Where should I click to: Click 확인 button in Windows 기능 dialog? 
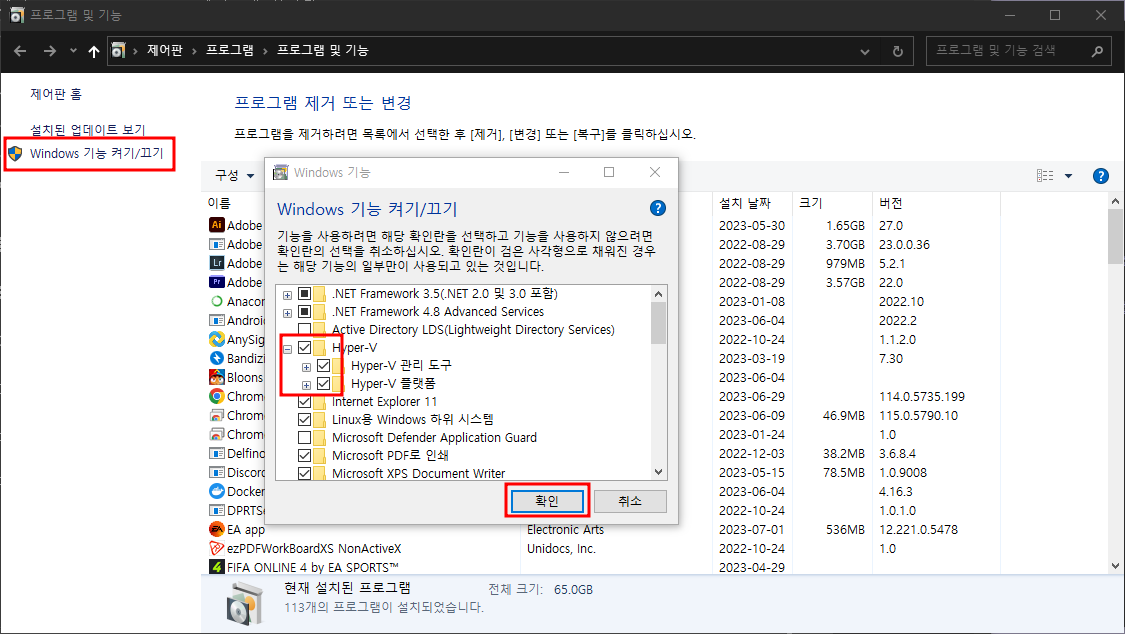(547, 501)
